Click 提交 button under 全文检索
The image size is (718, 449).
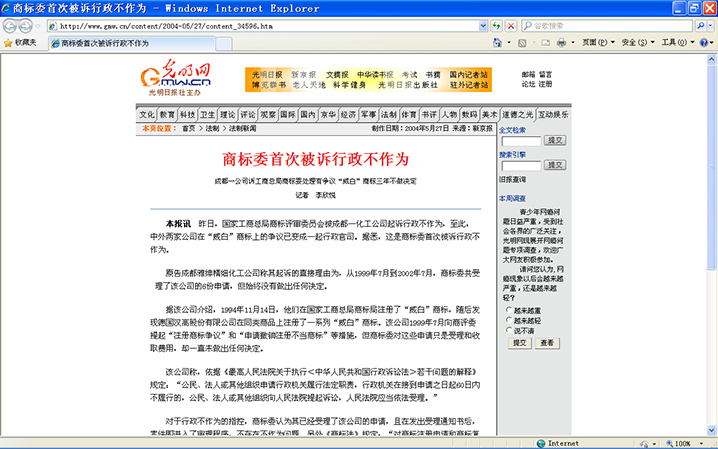(x=555, y=140)
